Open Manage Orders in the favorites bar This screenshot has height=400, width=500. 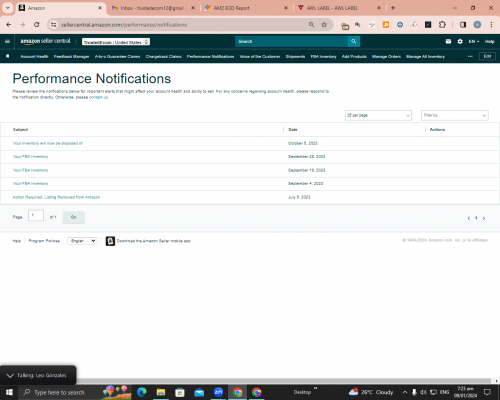tap(386, 56)
